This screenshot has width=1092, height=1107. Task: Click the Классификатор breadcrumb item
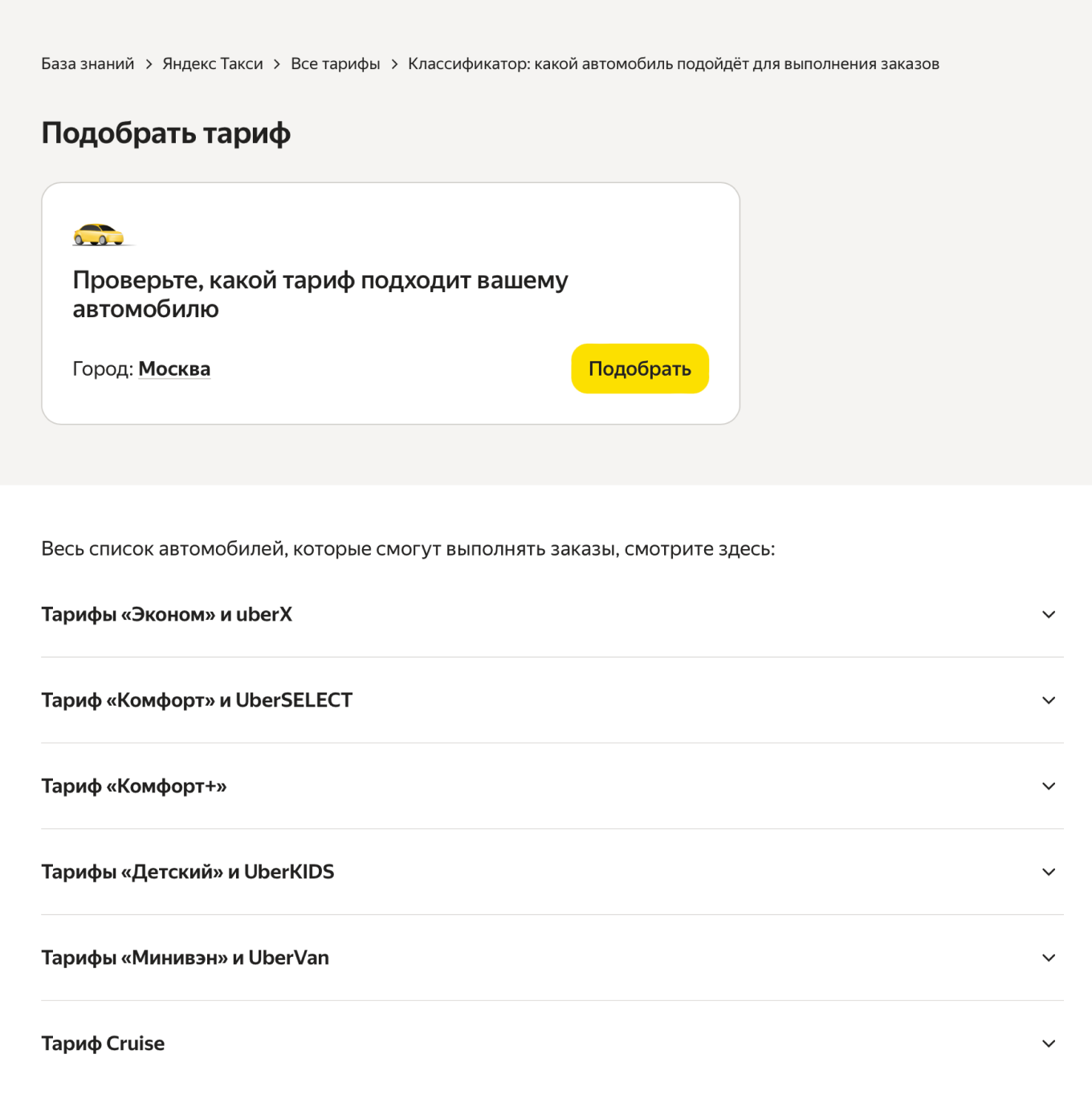[673, 64]
